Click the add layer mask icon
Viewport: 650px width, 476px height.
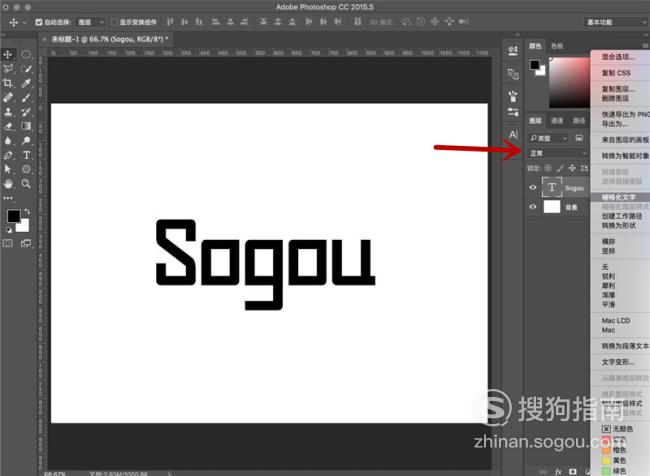coord(572,472)
